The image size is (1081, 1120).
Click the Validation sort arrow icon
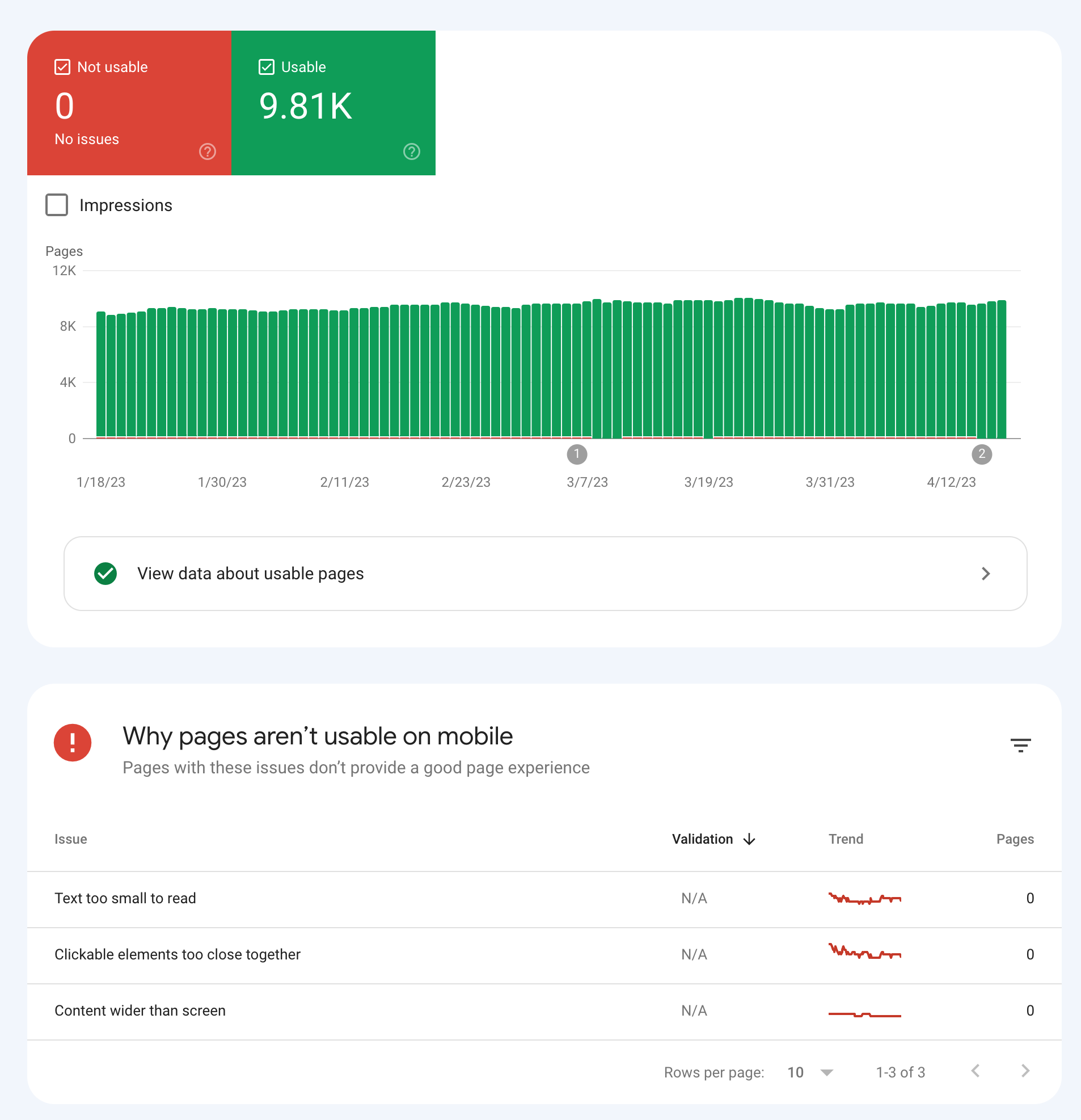(749, 839)
